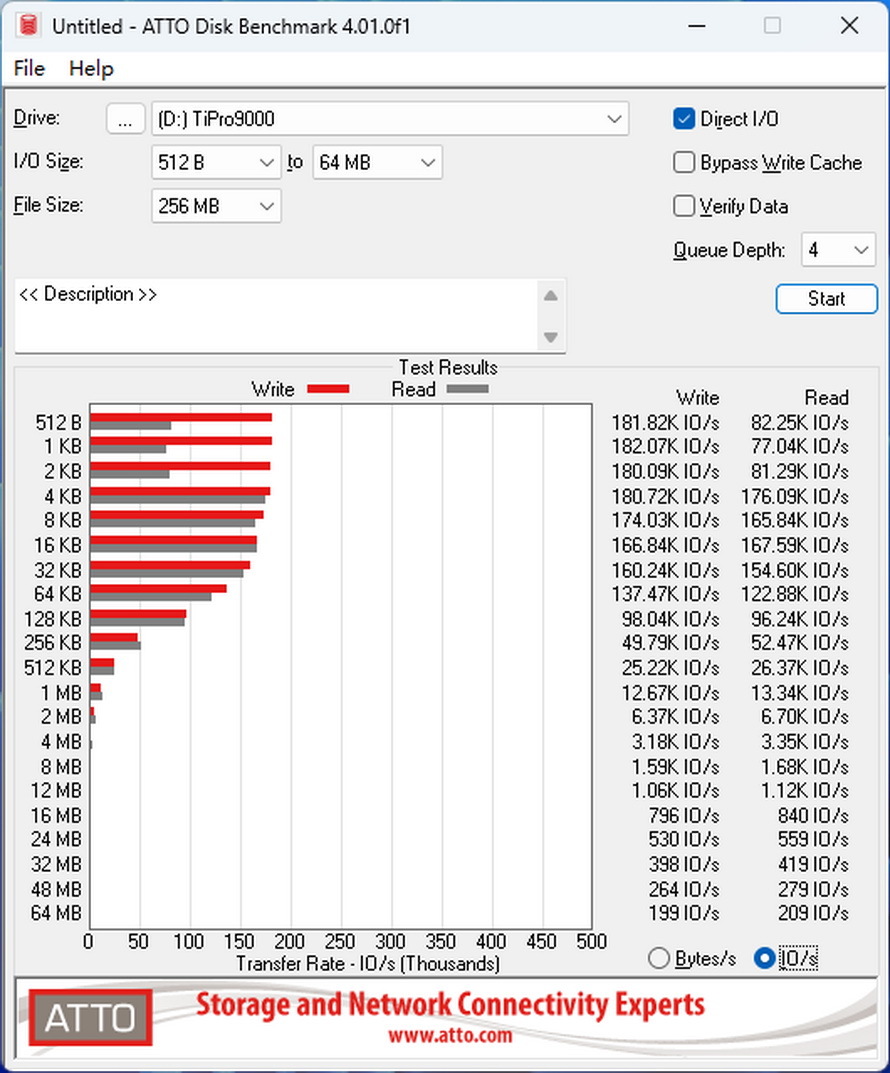Minimize the ATTO Disk Benchmark window

696,26
